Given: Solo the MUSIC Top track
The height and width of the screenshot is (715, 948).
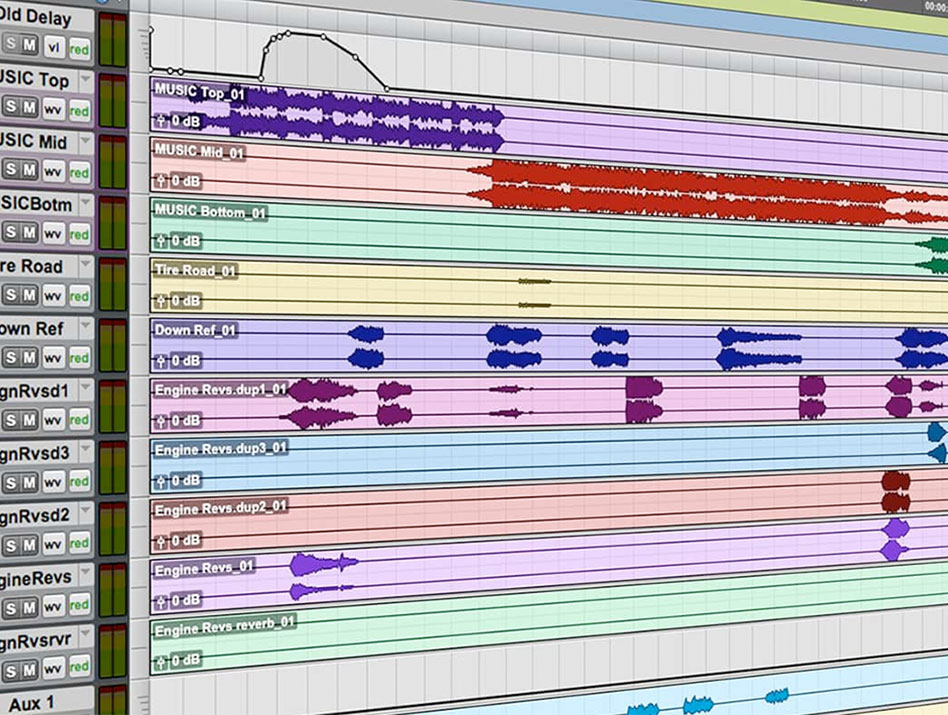Looking at the screenshot, I should [11, 108].
